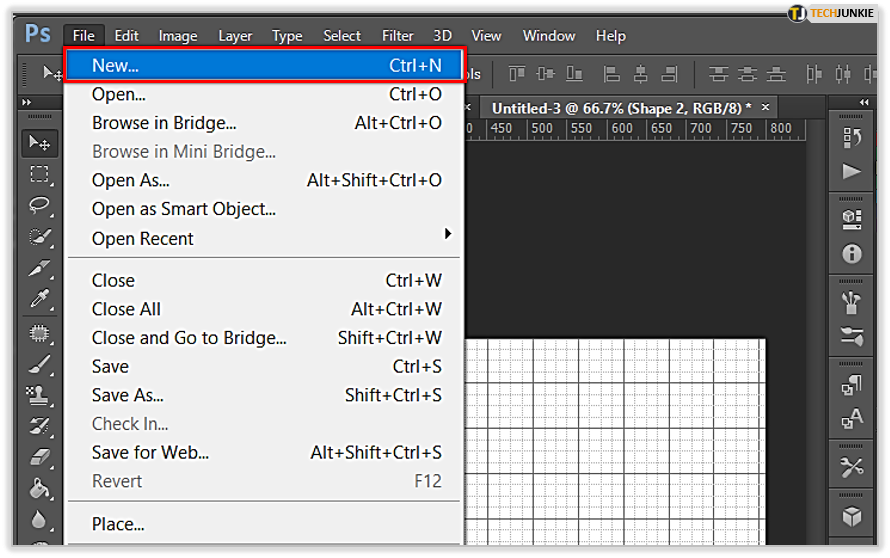Select the Lasso tool

[x=39, y=205]
